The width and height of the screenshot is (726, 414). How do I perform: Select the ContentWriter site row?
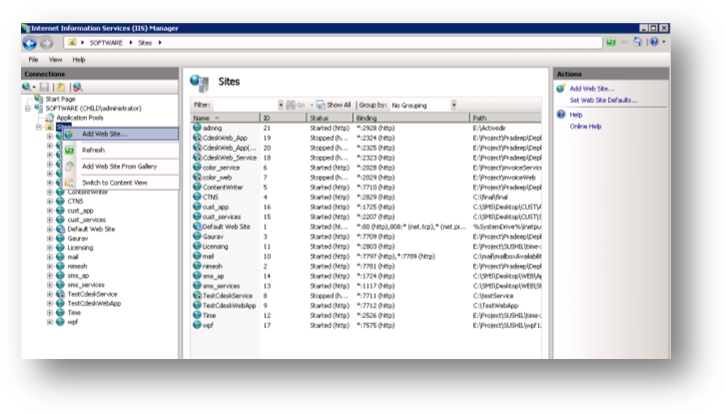366,187
